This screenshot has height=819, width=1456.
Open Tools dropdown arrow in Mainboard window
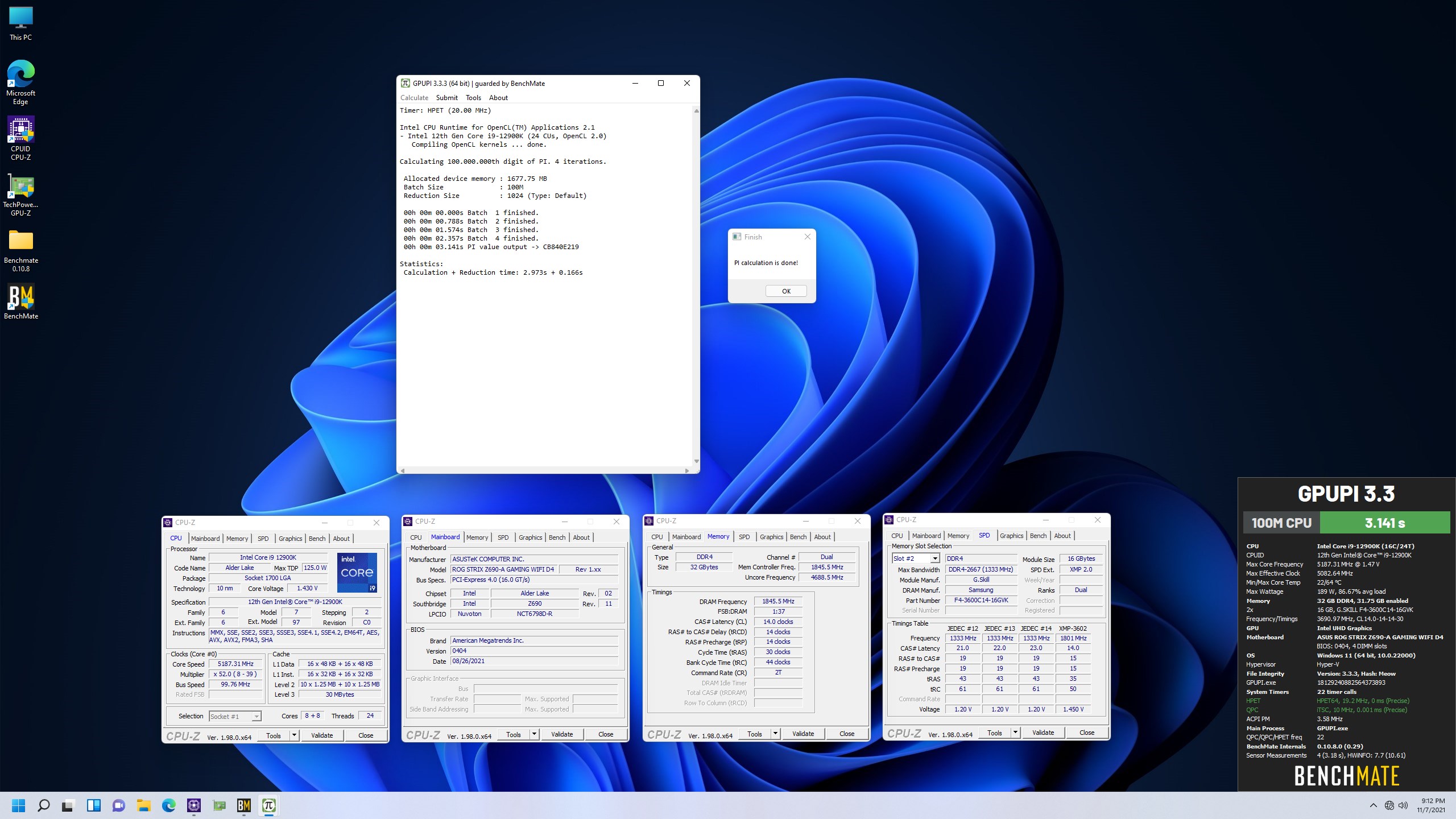pos(534,734)
